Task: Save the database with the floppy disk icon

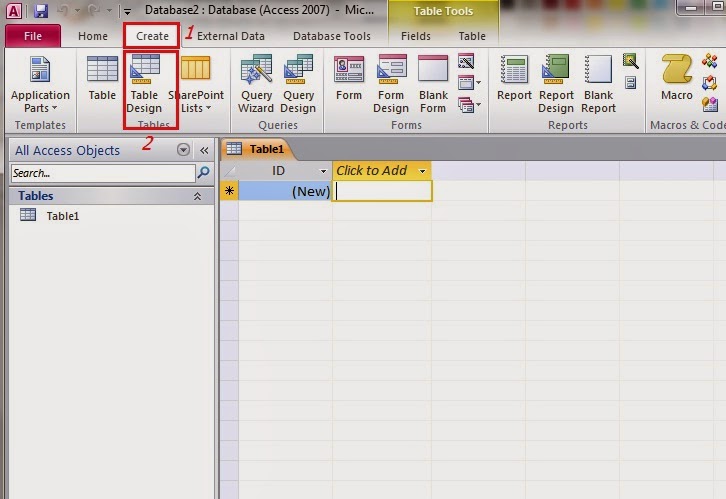Action: point(41,11)
